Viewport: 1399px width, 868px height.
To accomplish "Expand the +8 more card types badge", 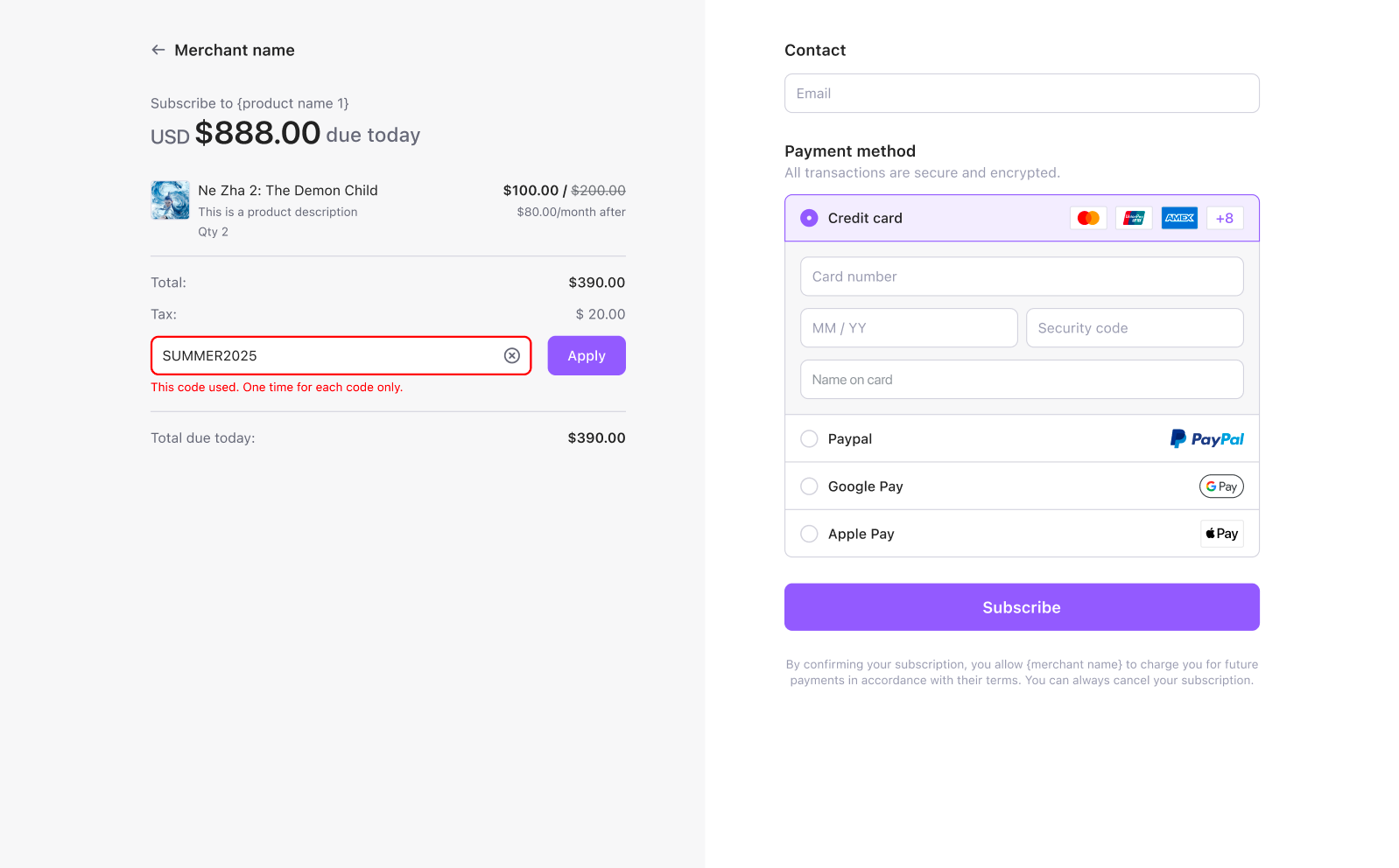I will [x=1225, y=218].
